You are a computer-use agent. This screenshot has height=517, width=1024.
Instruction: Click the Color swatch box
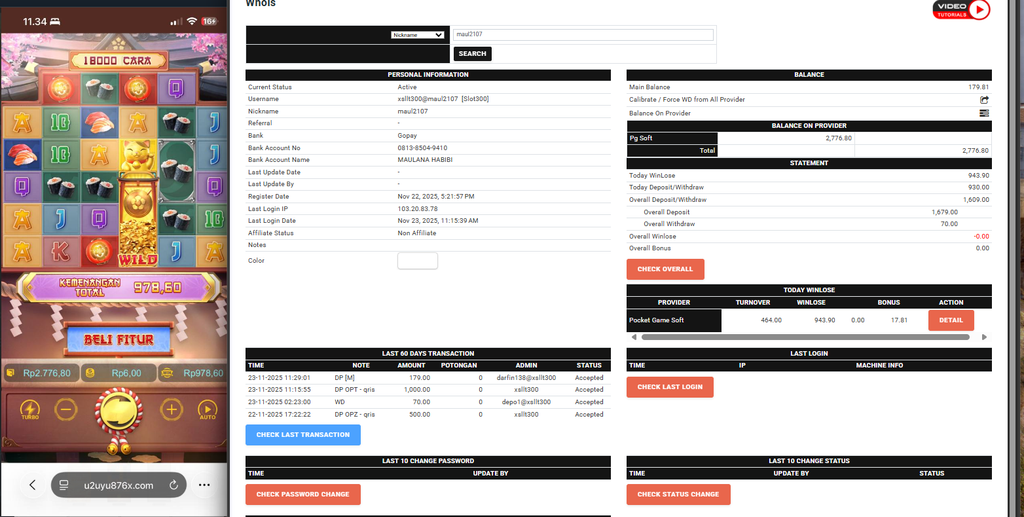click(417, 260)
